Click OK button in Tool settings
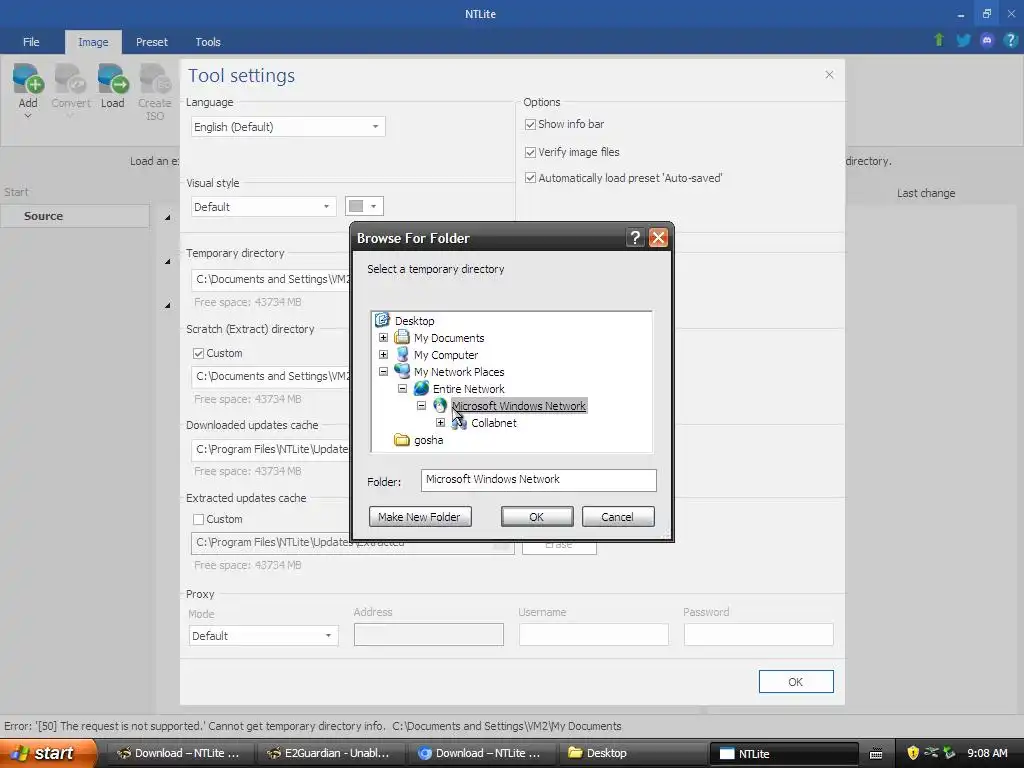 pos(795,682)
